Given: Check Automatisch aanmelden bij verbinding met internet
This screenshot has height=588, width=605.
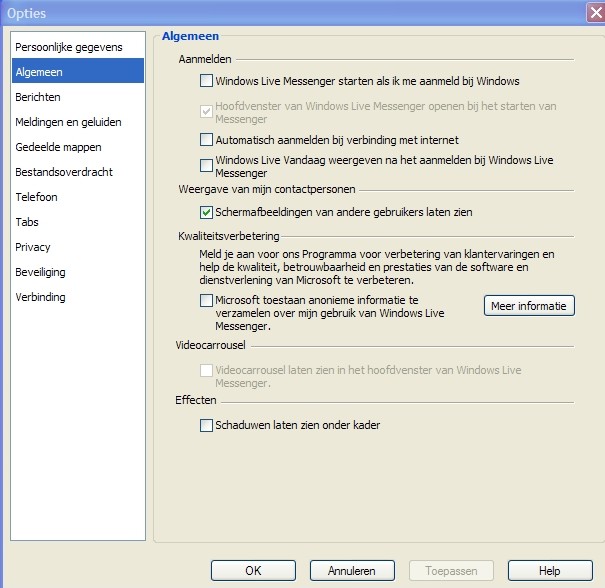Looking at the screenshot, I should pyautogui.click(x=206, y=139).
